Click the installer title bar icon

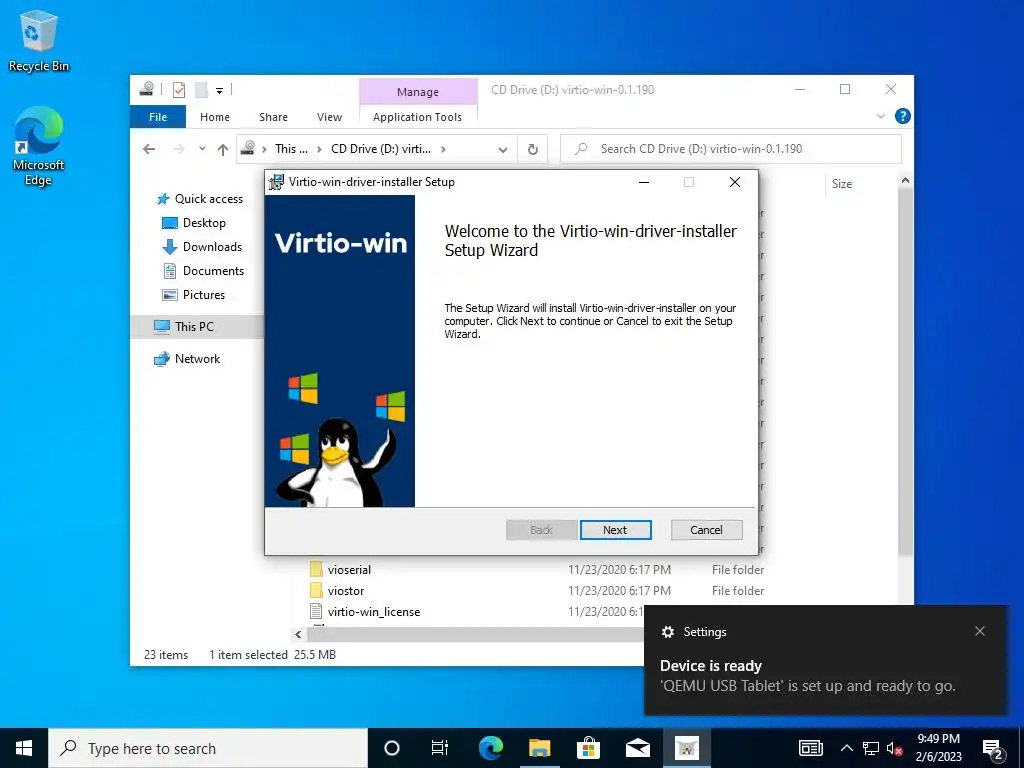coord(276,182)
